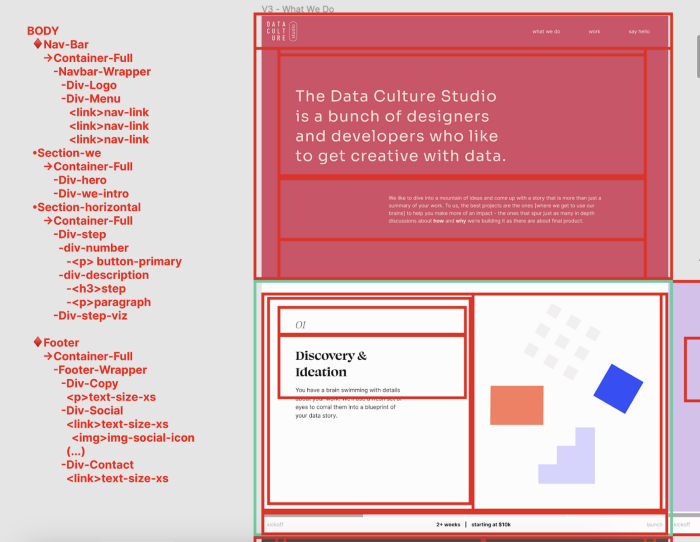Click the diamond marker beside Nav-Bar
Image resolution: width=700 pixels, height=542 pixels.
point(38,44)
